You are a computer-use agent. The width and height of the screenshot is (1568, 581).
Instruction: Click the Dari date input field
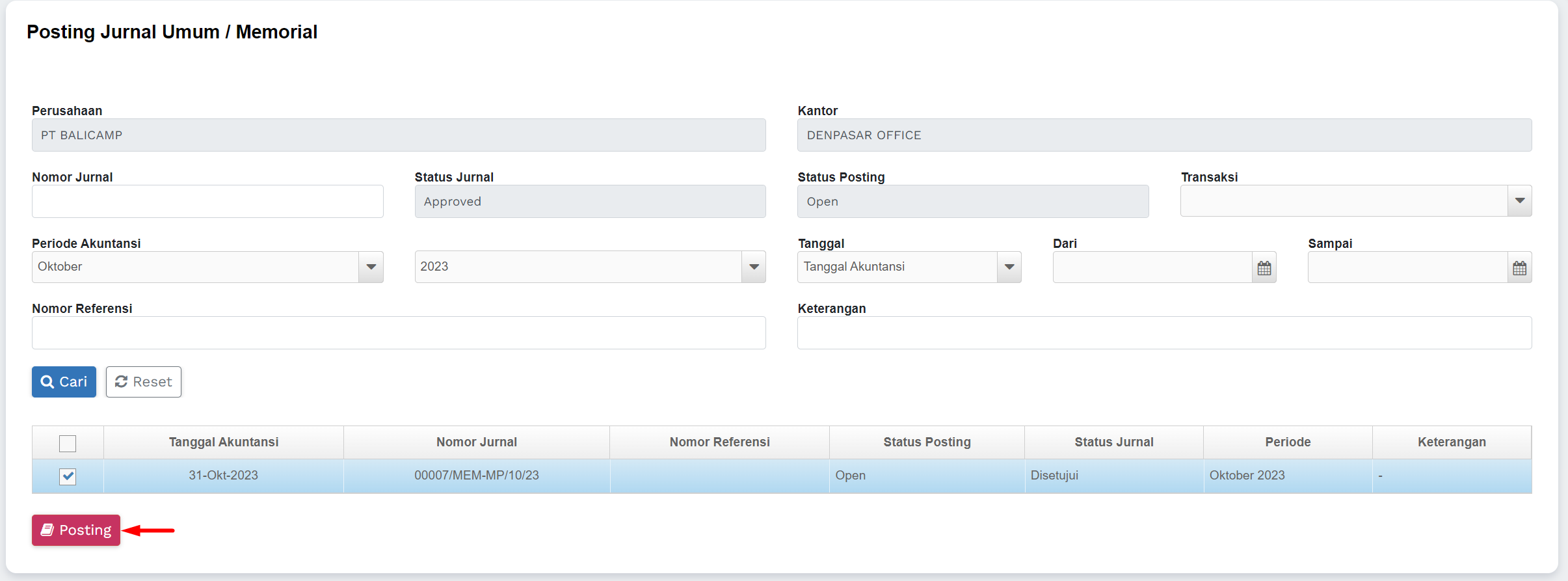[x=1152, y=267]
